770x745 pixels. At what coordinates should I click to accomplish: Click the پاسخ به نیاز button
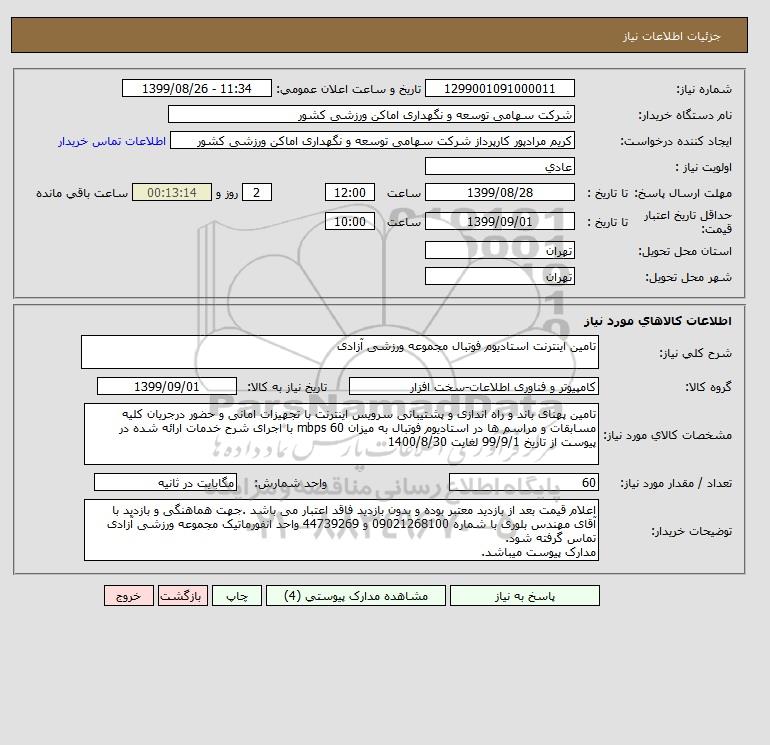pyautogui.click(x=524, y=596)
